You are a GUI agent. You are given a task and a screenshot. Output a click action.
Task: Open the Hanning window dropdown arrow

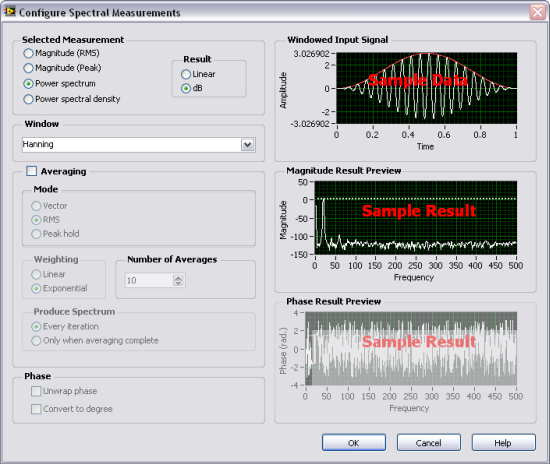point(248,145)
